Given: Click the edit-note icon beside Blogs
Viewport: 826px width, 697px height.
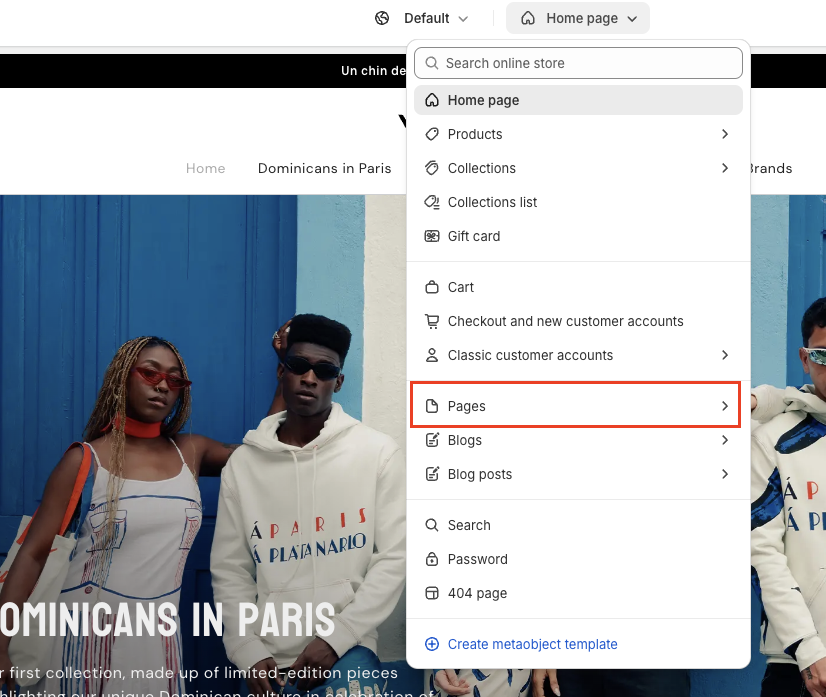Looking at the screenshot, I should click(x=432, y=440).
